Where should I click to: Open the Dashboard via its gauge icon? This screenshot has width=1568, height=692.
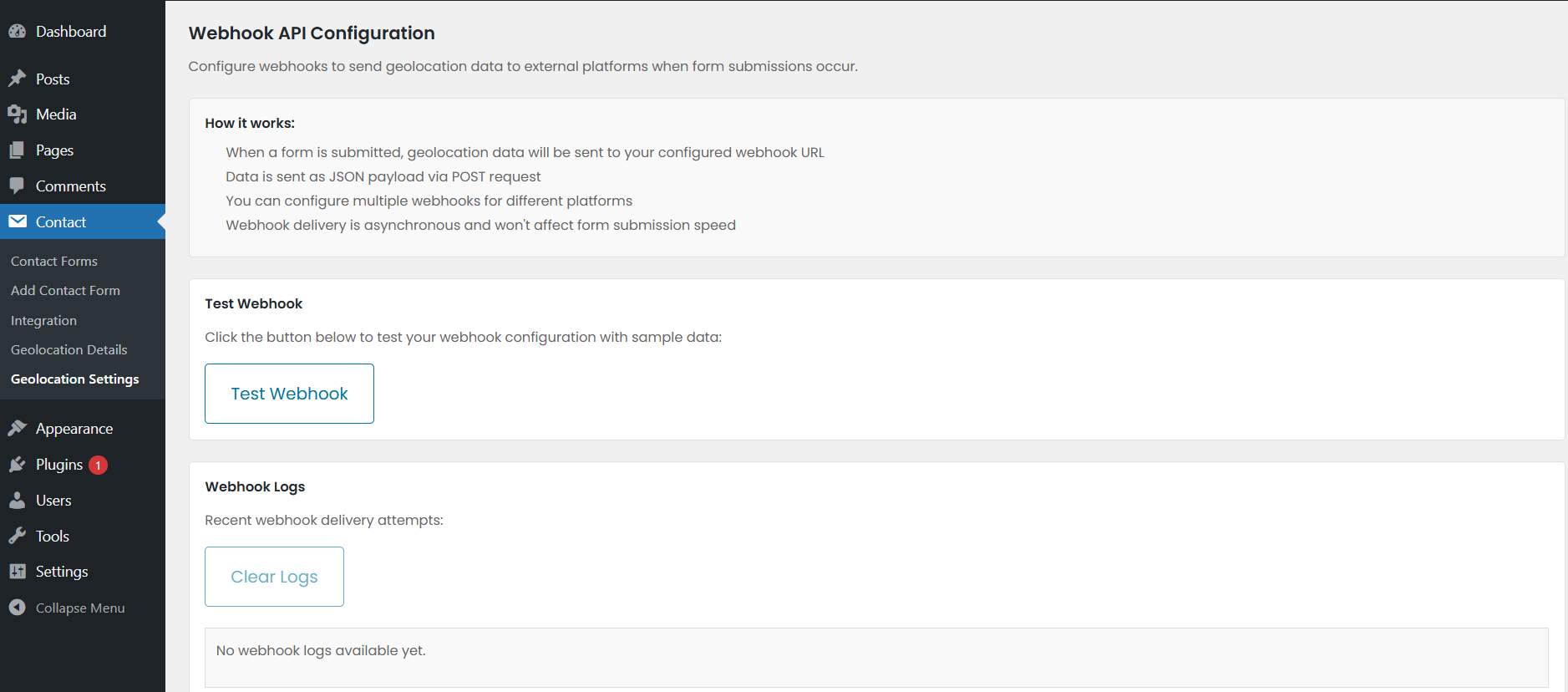click(x=17, y=31)
